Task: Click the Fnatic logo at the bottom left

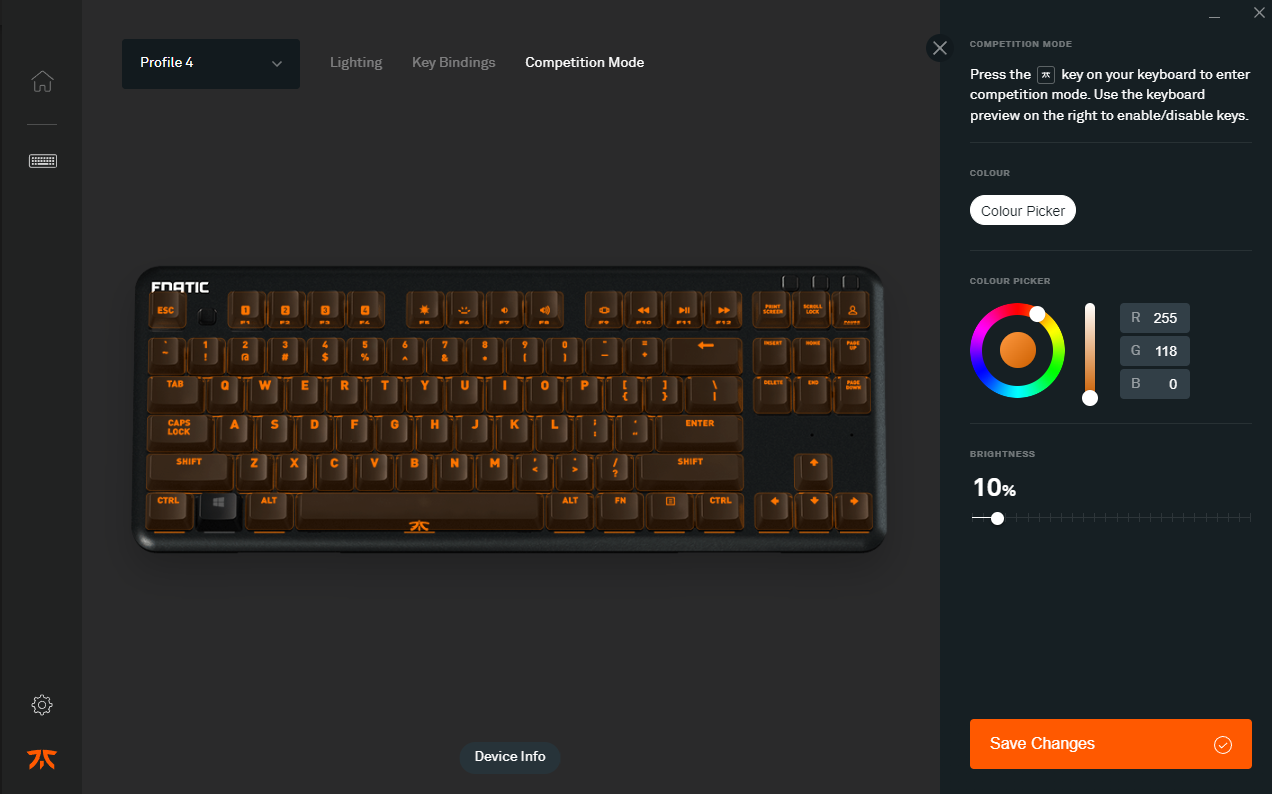Action: (x=42, y=759)
